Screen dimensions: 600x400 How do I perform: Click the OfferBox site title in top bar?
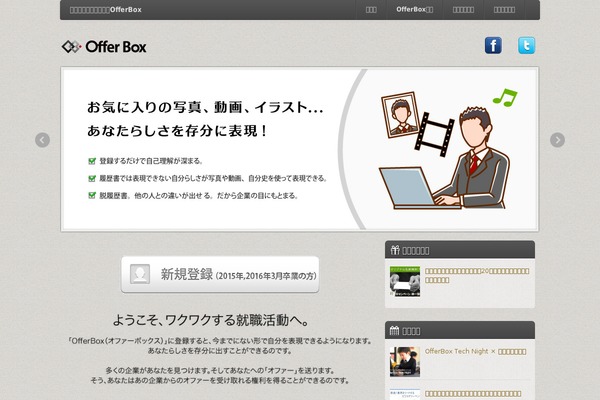106,10
